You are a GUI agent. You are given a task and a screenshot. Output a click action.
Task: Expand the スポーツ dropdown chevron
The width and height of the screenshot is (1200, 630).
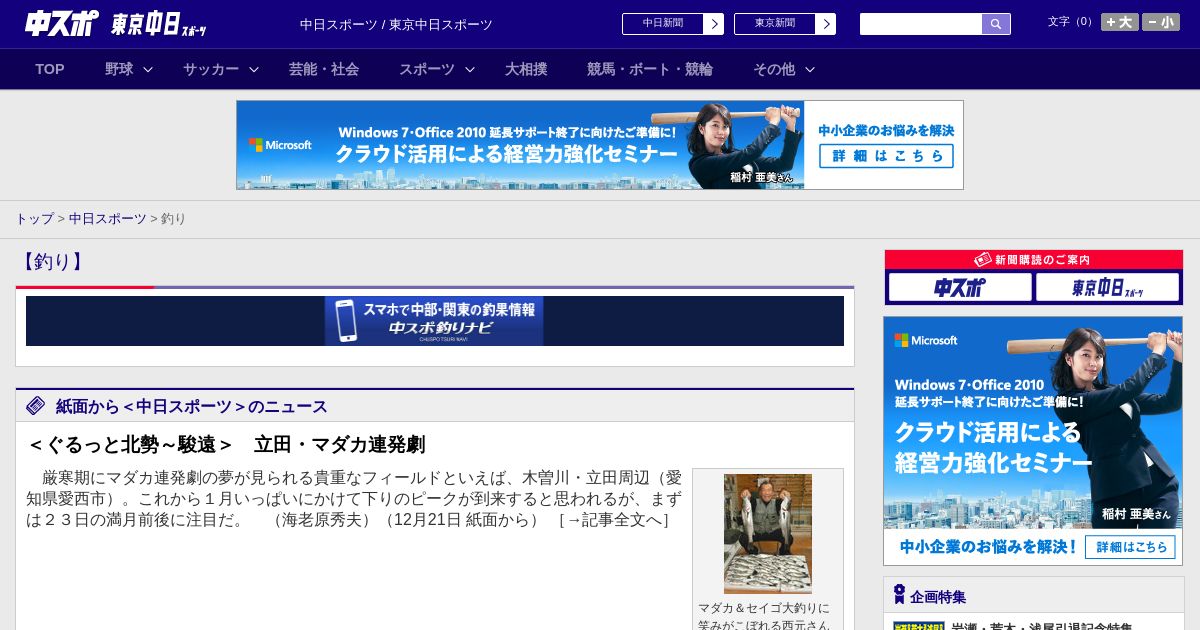coord(470,69)
